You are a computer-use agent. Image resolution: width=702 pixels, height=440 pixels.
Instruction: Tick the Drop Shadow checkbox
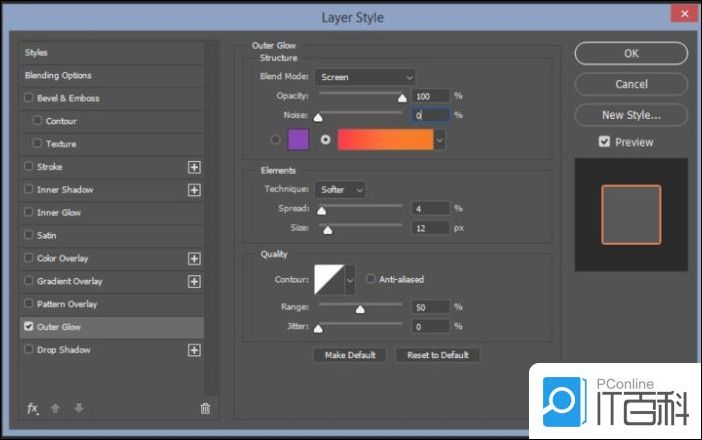point(29,349)
